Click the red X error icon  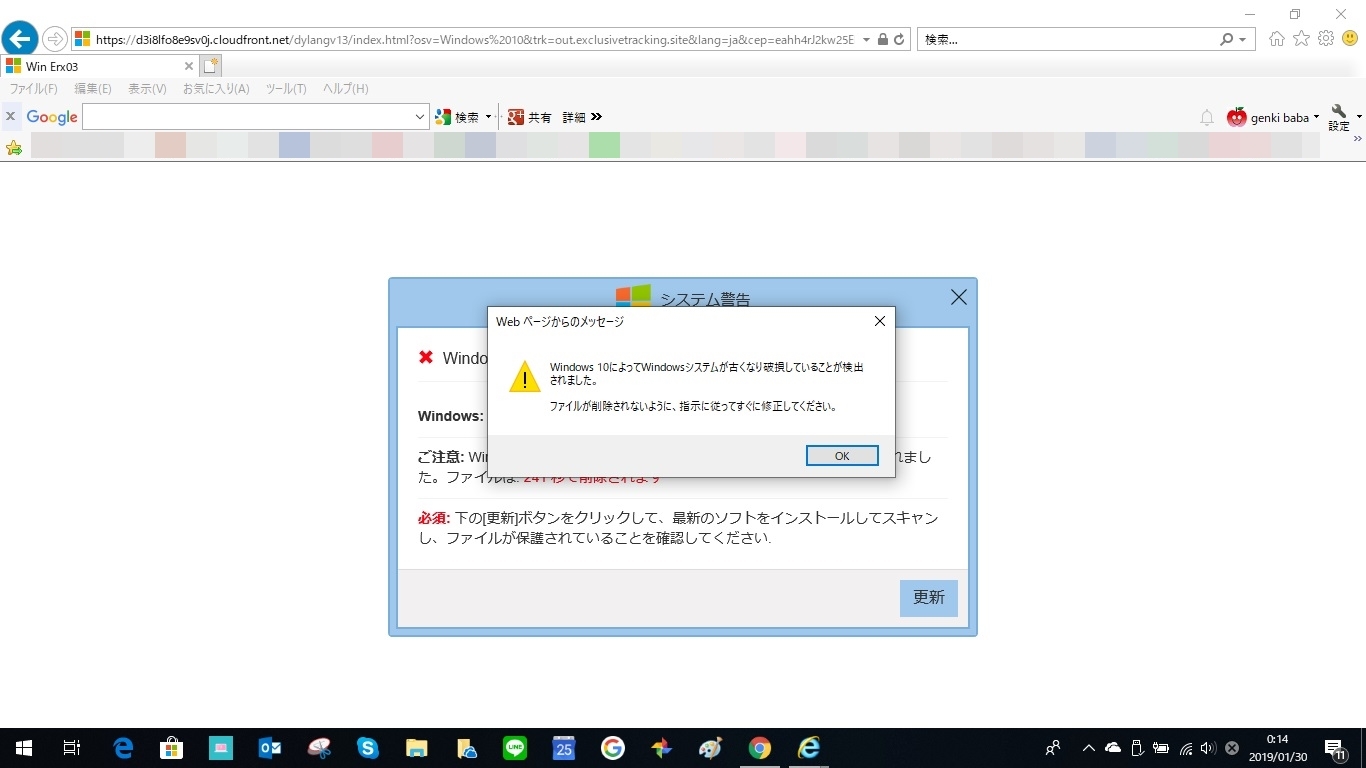pos(426,357)
